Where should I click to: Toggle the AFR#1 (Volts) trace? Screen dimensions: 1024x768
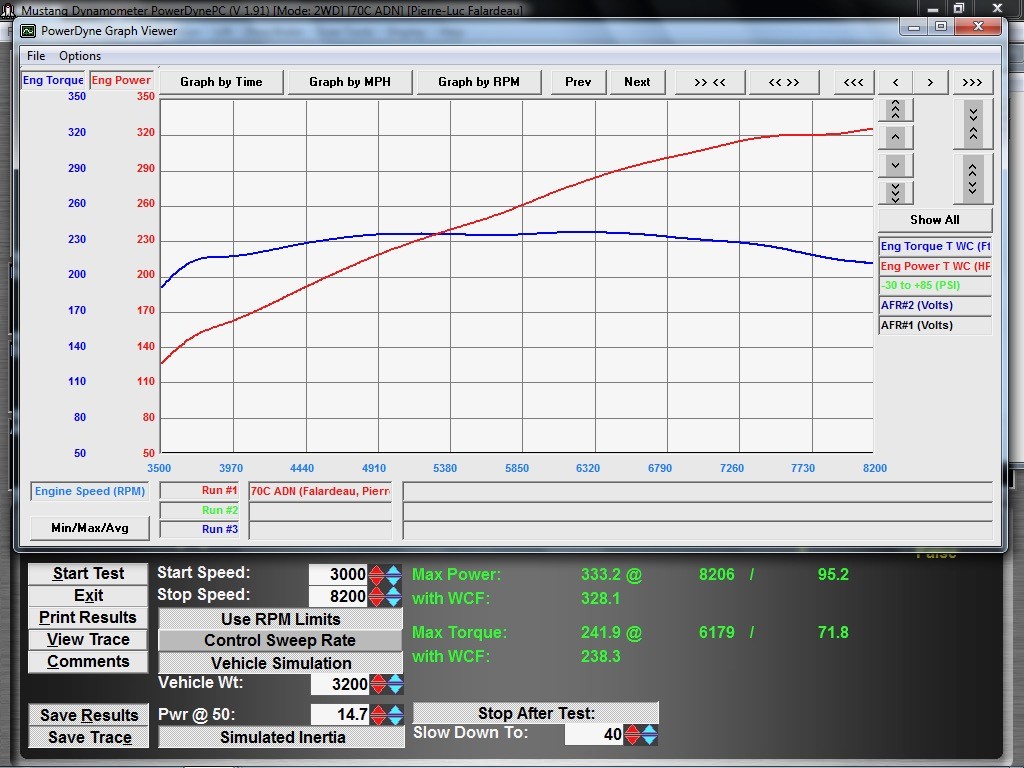[x=935, y=325]
